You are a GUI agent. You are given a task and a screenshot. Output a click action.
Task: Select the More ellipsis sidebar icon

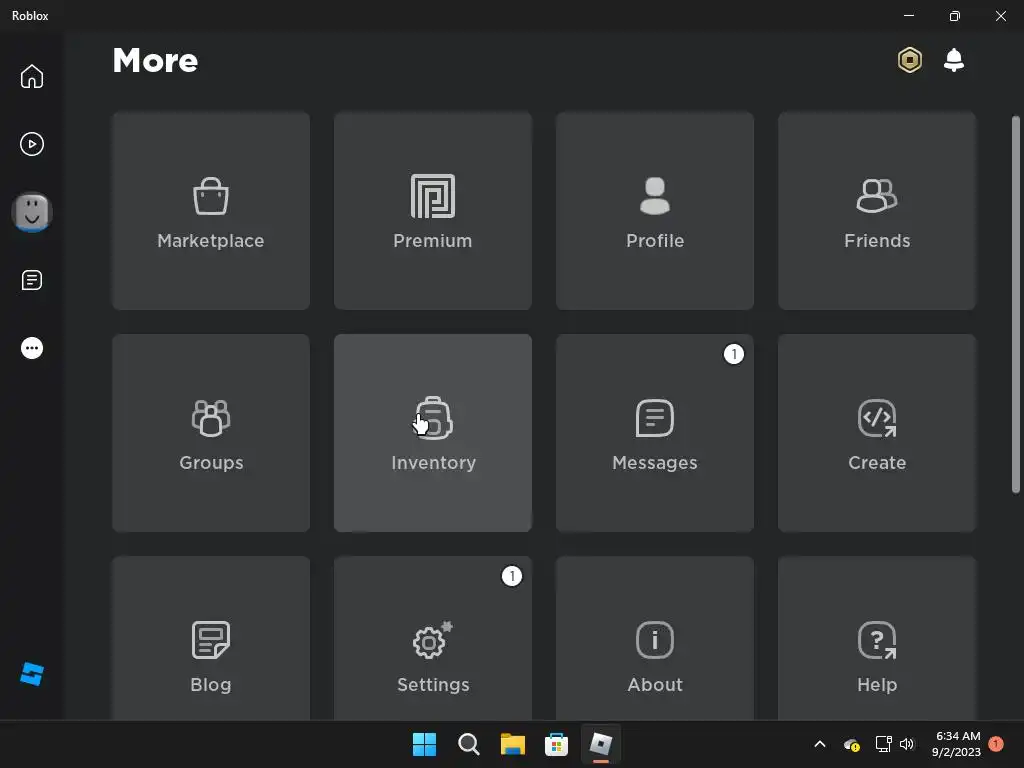pos(31,348)
